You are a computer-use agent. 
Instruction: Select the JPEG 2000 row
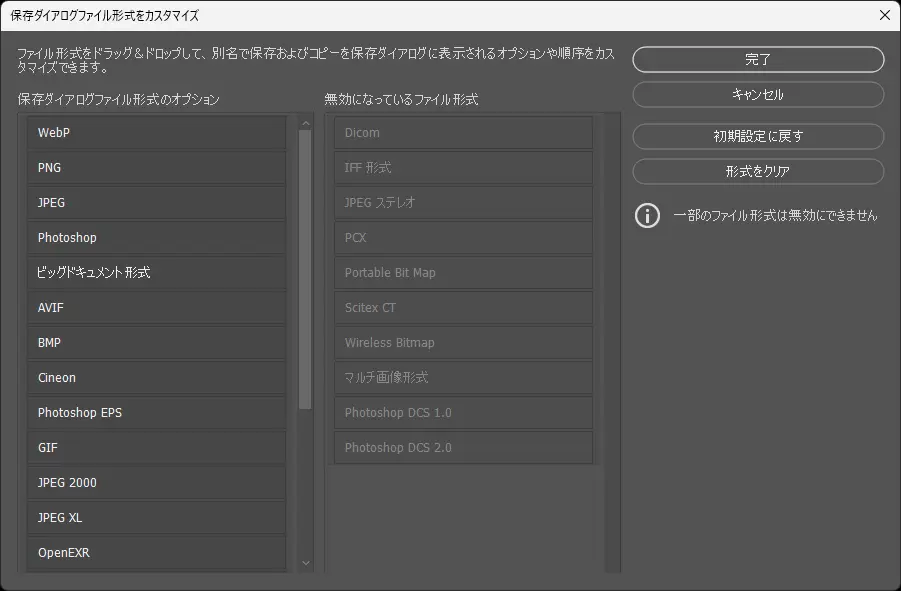(x=156, y=483)
